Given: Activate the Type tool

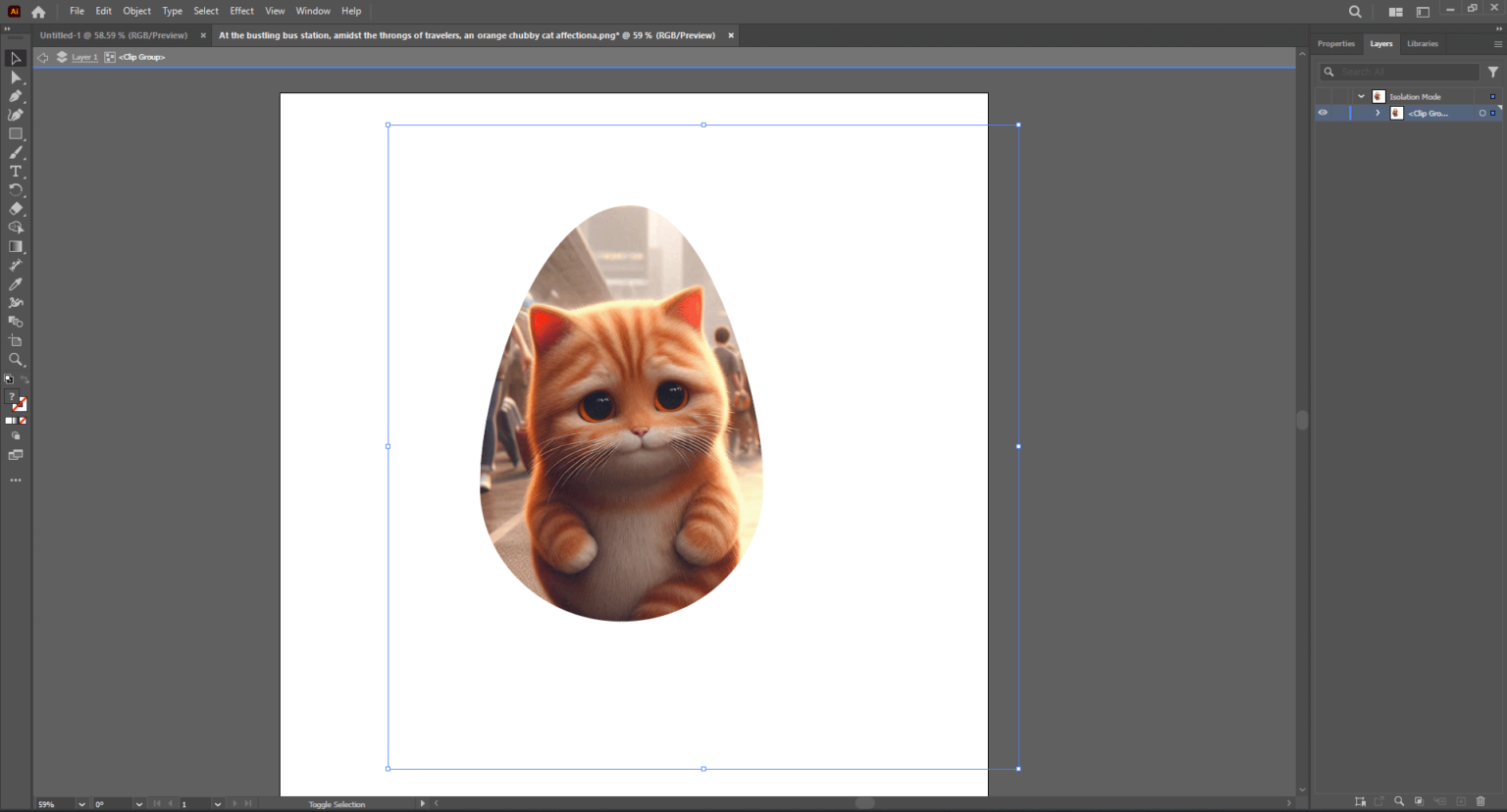Looking at the screenshot, I should click(x=16, y=171).
